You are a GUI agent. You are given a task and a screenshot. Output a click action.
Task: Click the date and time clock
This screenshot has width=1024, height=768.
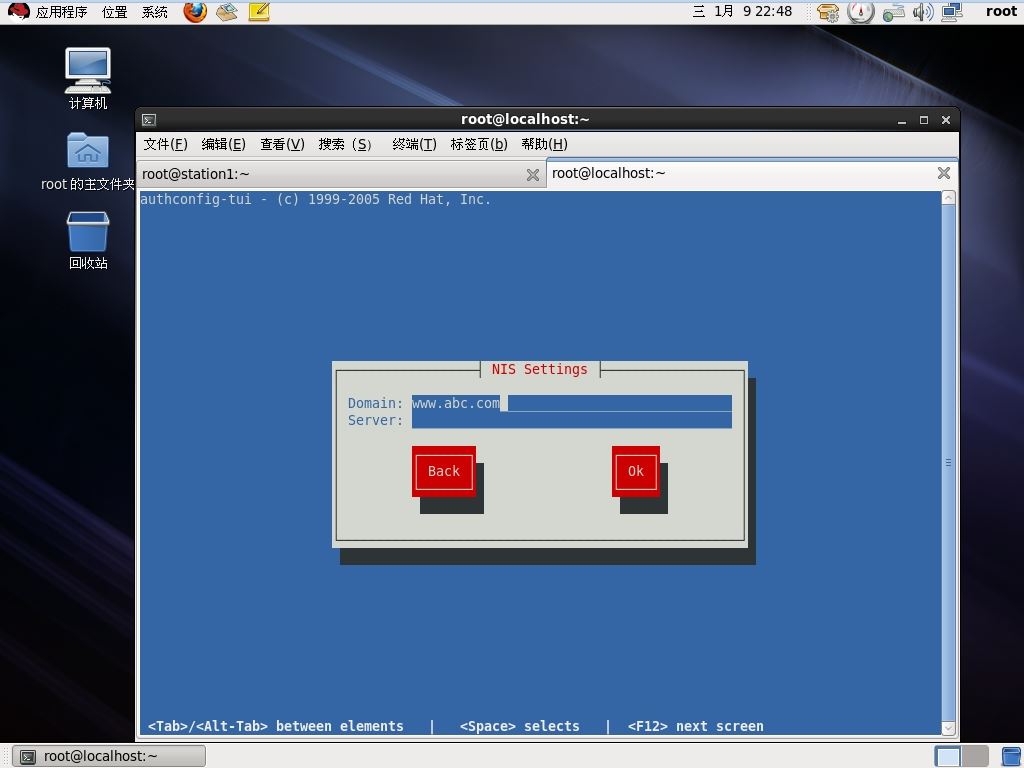tap(743, 11)
